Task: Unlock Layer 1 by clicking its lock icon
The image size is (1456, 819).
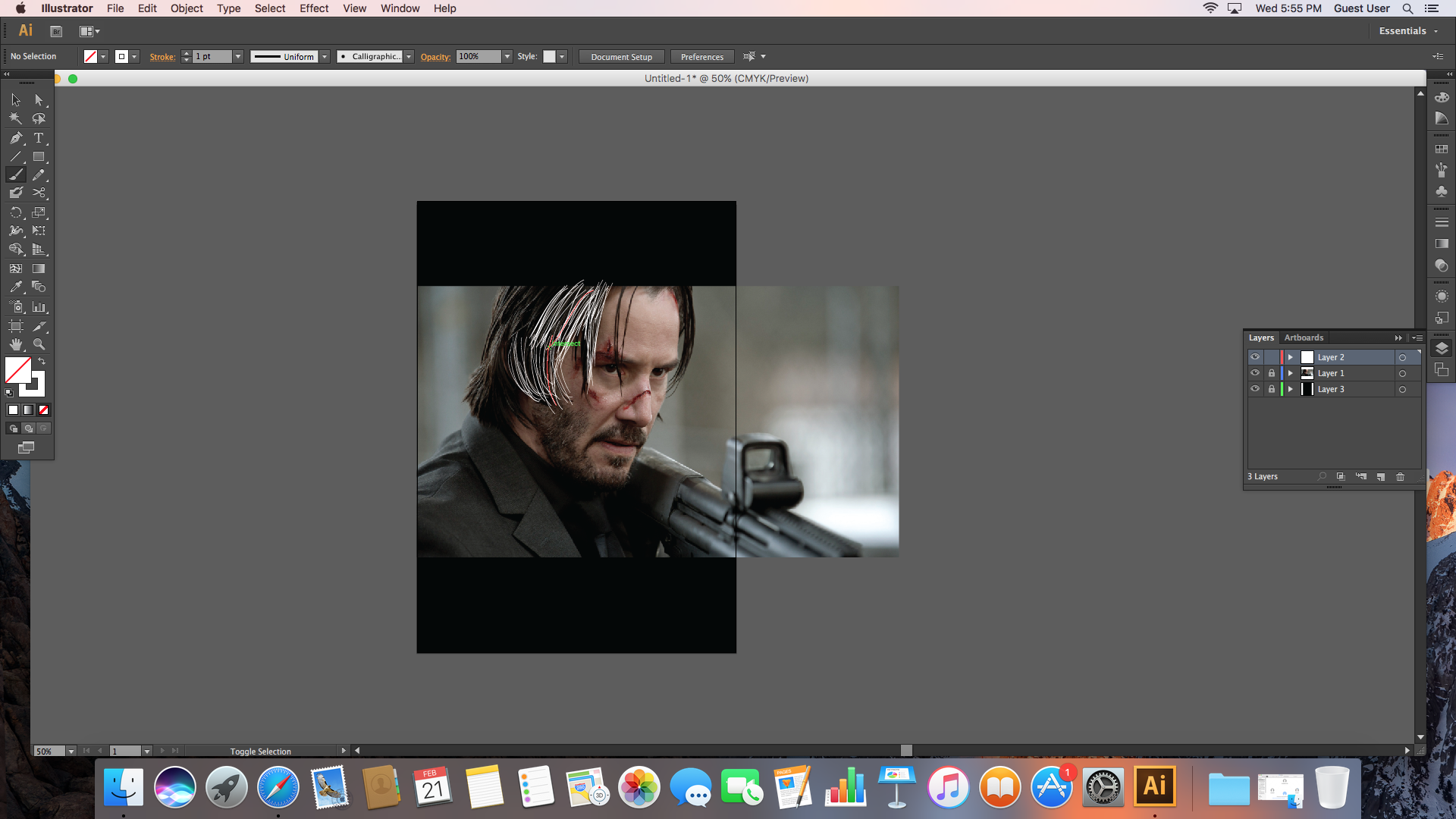Action: 1272,372
